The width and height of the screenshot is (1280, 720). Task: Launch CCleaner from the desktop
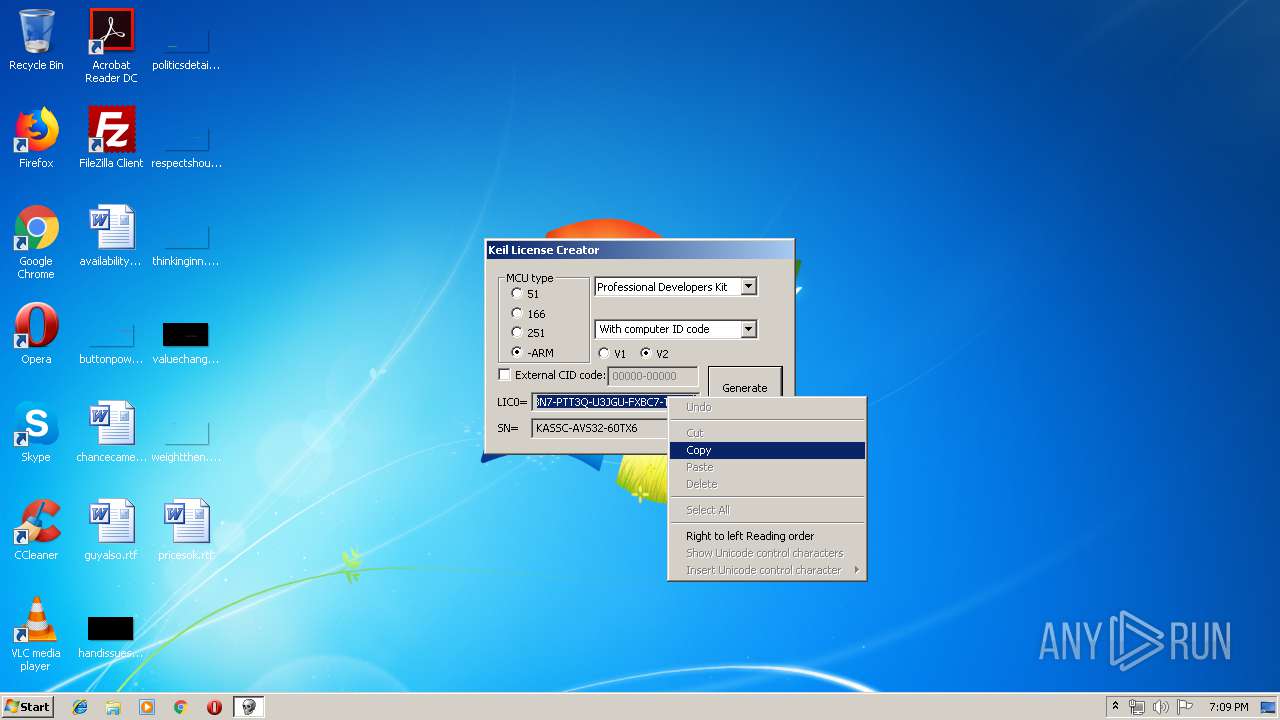[x=36, y=530]
